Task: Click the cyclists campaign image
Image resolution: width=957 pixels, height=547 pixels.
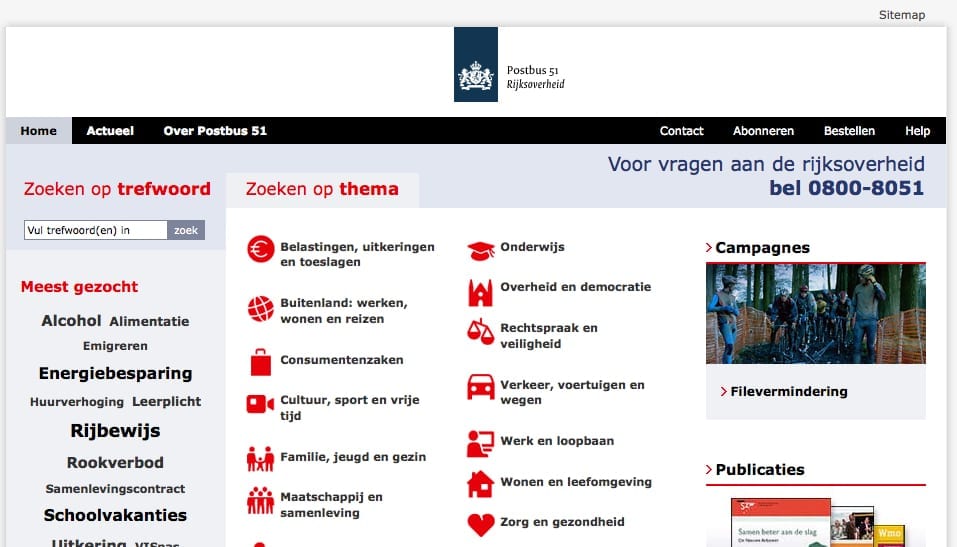Action: (815, 314)
